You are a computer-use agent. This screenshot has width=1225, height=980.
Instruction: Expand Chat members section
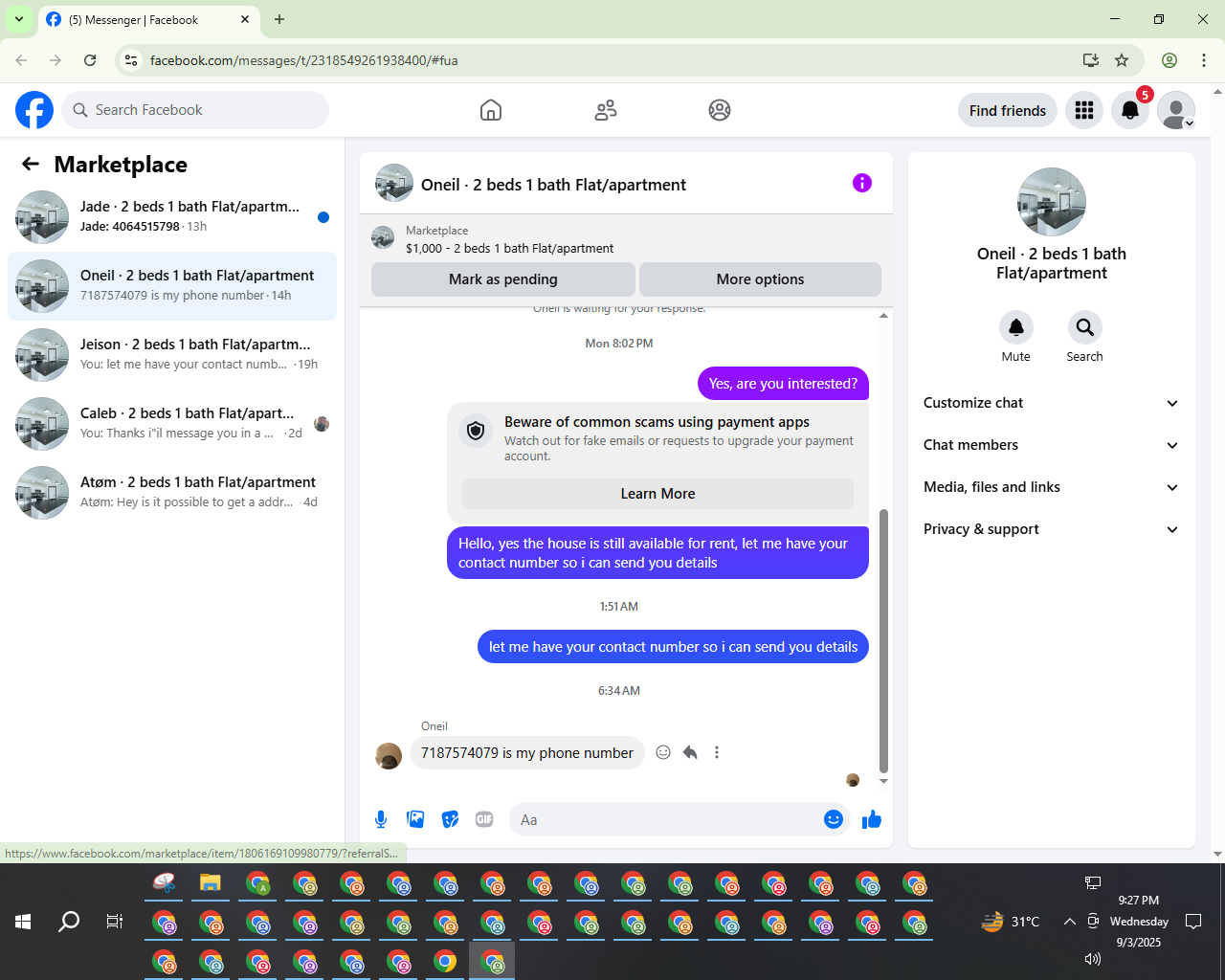(x=1051, y=445)
